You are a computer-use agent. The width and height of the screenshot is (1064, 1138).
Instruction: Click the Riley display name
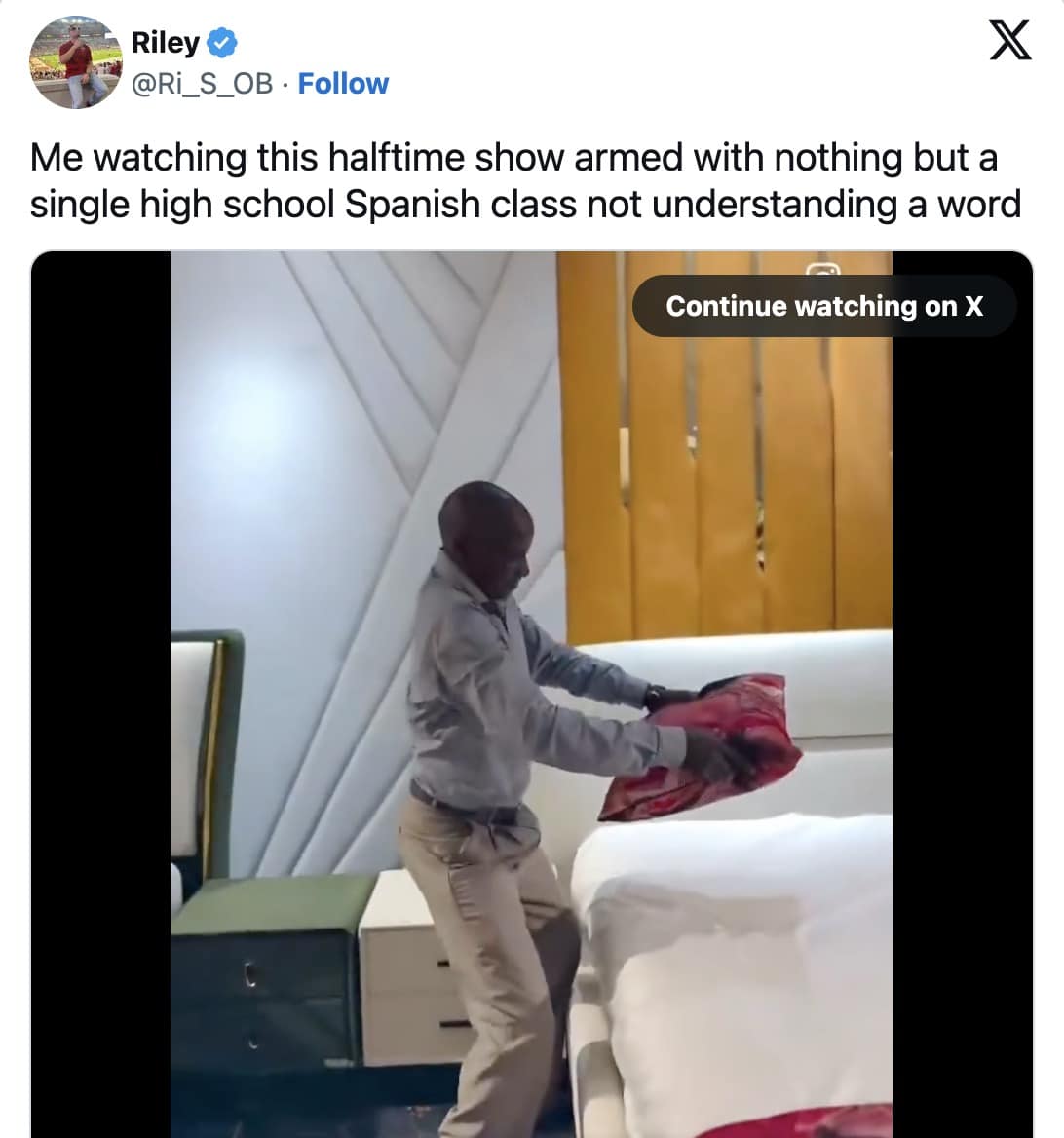[165, 42]
